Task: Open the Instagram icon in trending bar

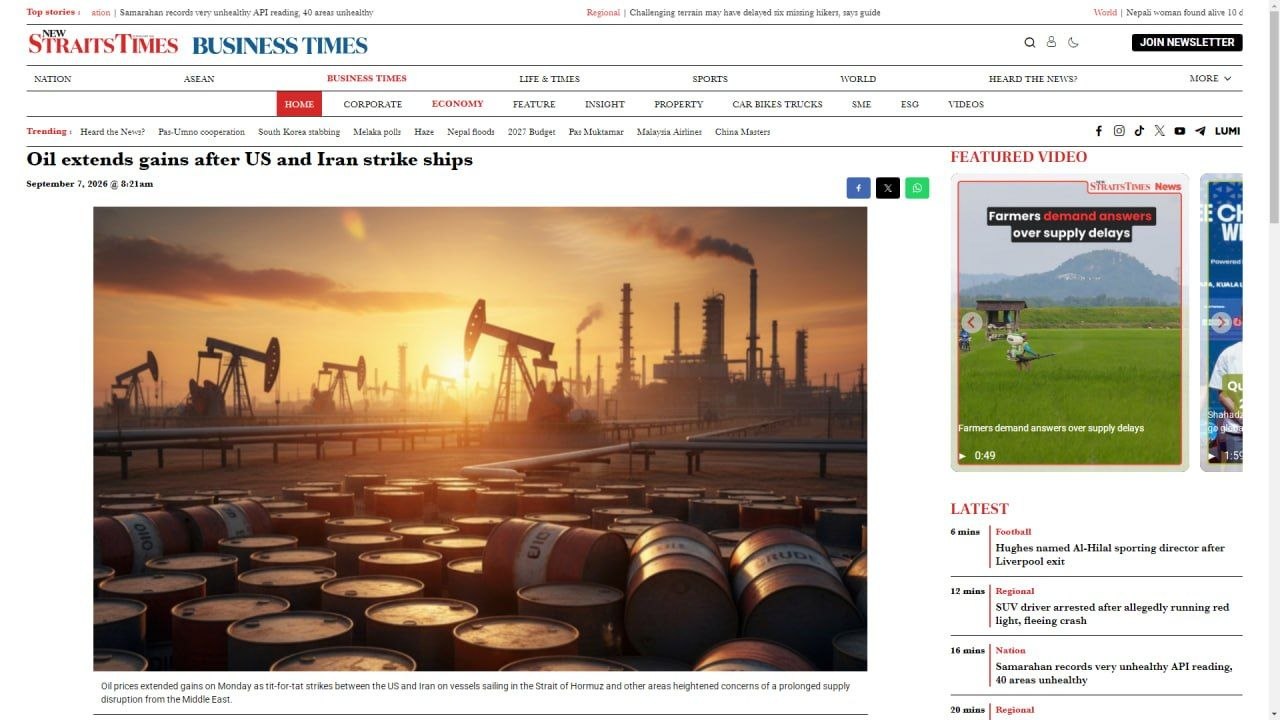Action: point(1119,131)
